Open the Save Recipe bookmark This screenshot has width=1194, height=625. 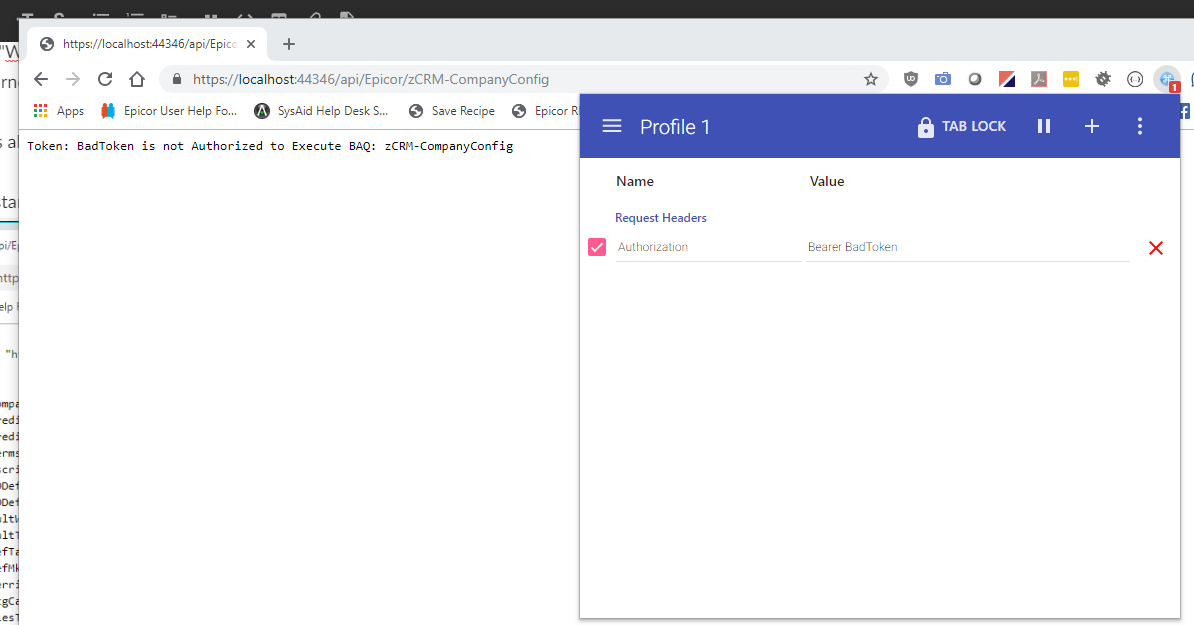452,111
